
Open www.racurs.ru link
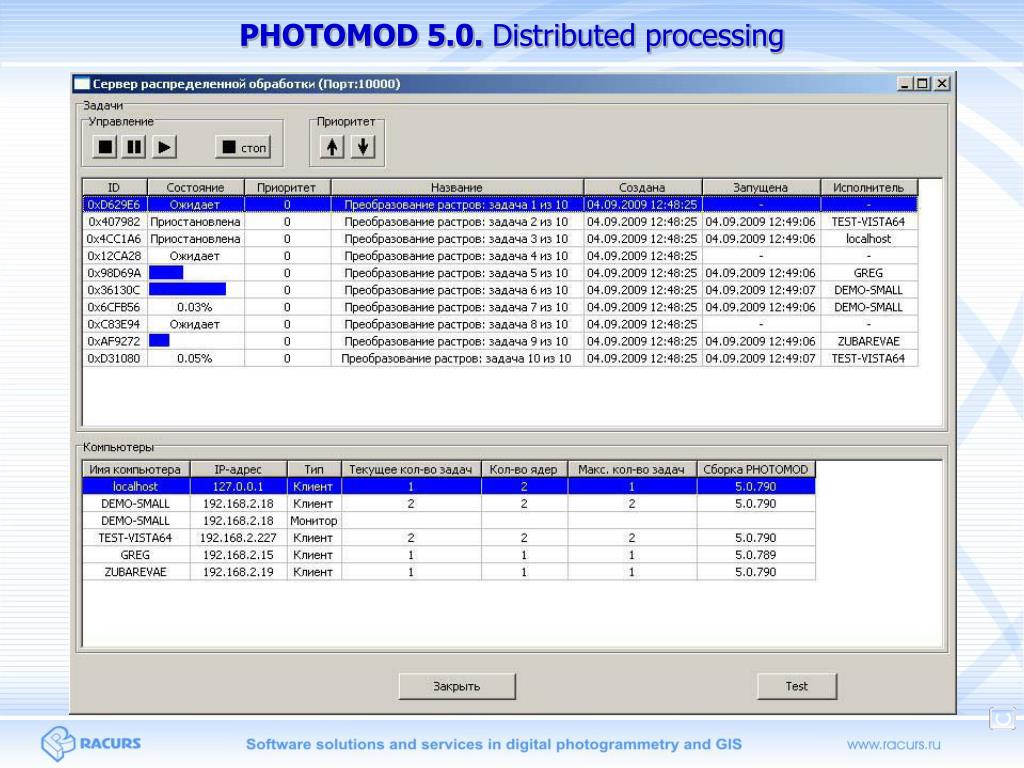[x=893, y=744]
